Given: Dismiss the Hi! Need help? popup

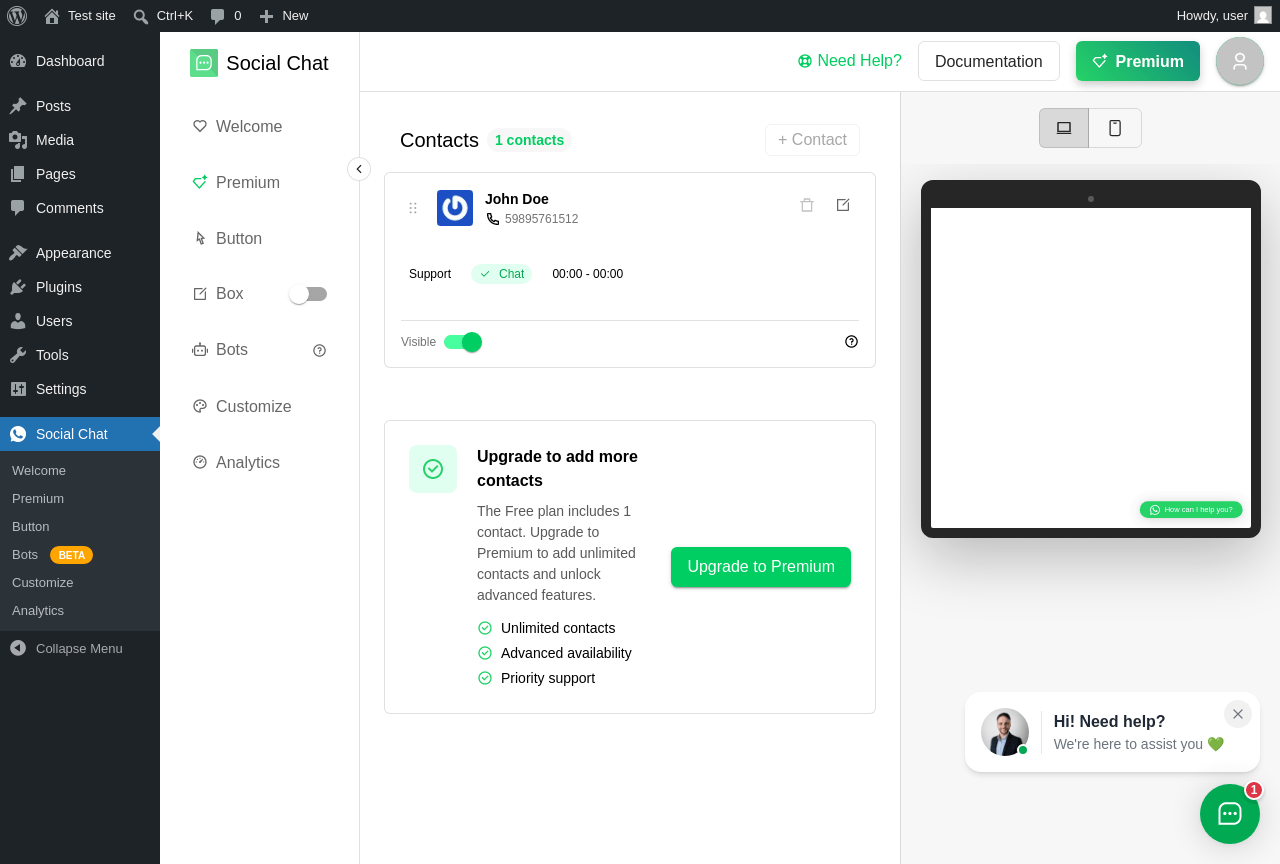Looking at the screenshot, I should (x=1238, y=714).
